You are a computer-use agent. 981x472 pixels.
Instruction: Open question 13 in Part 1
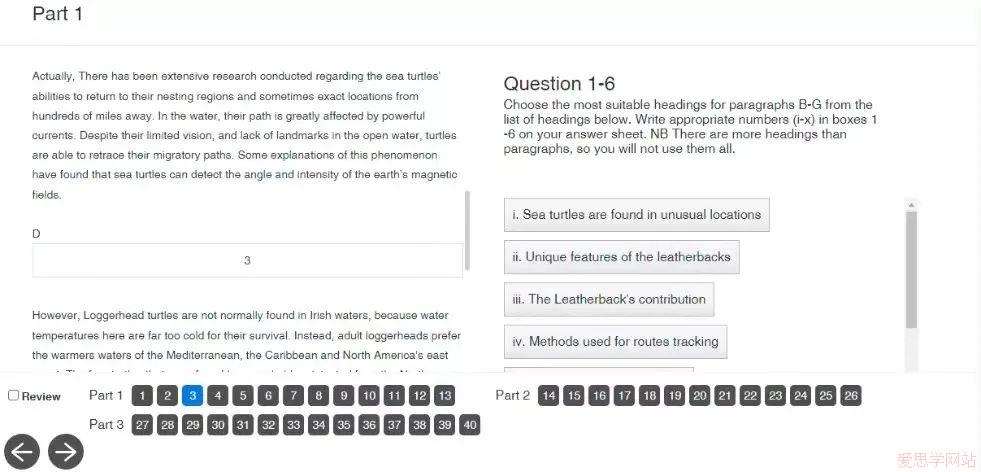(x=444, y=396)
